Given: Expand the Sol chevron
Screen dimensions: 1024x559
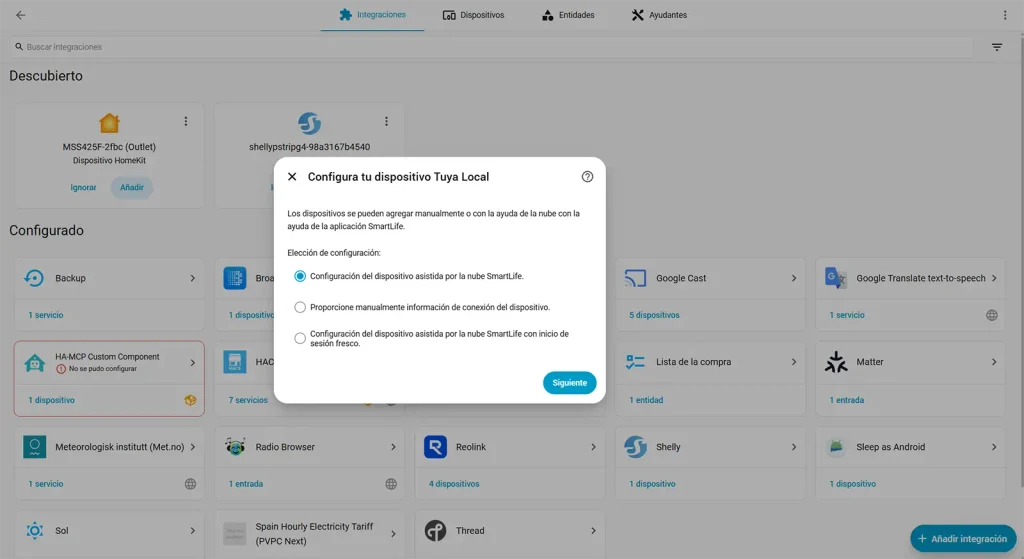Looking at the screenshot, I should (x=193, y=531).
